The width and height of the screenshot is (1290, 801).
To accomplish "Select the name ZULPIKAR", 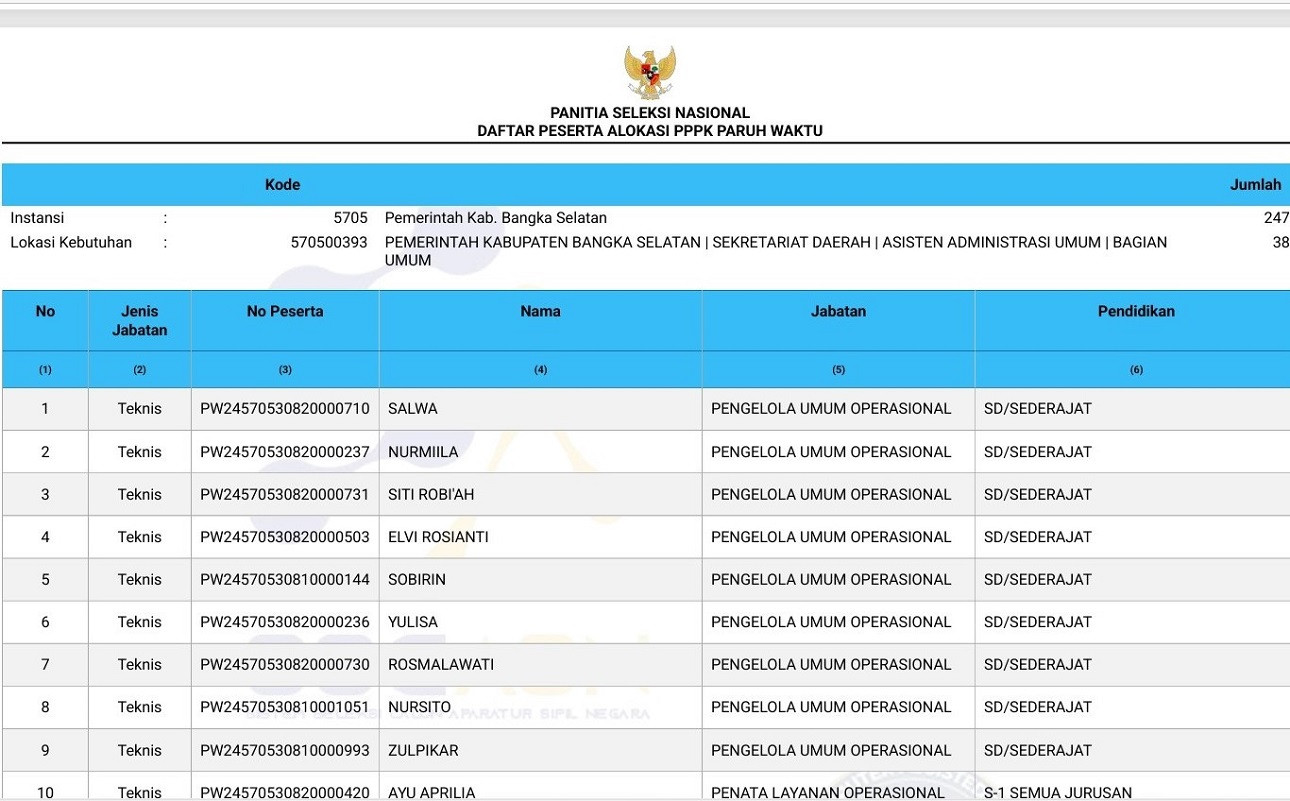I will (x=423, y=750).
